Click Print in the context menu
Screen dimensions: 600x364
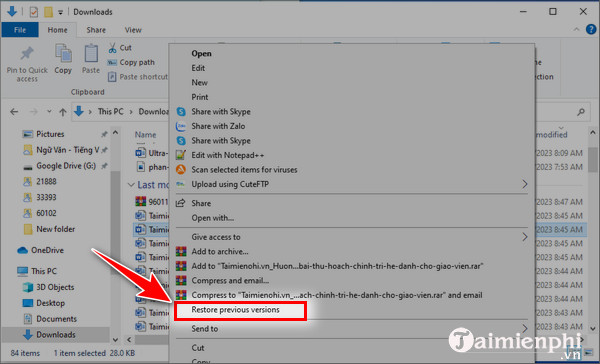[x=200, y=97]
